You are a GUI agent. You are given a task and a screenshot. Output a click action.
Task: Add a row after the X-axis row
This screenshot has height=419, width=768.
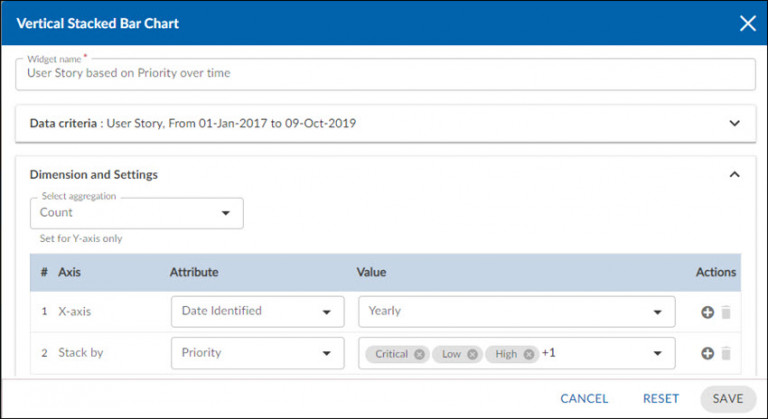(x=707, y=312)
